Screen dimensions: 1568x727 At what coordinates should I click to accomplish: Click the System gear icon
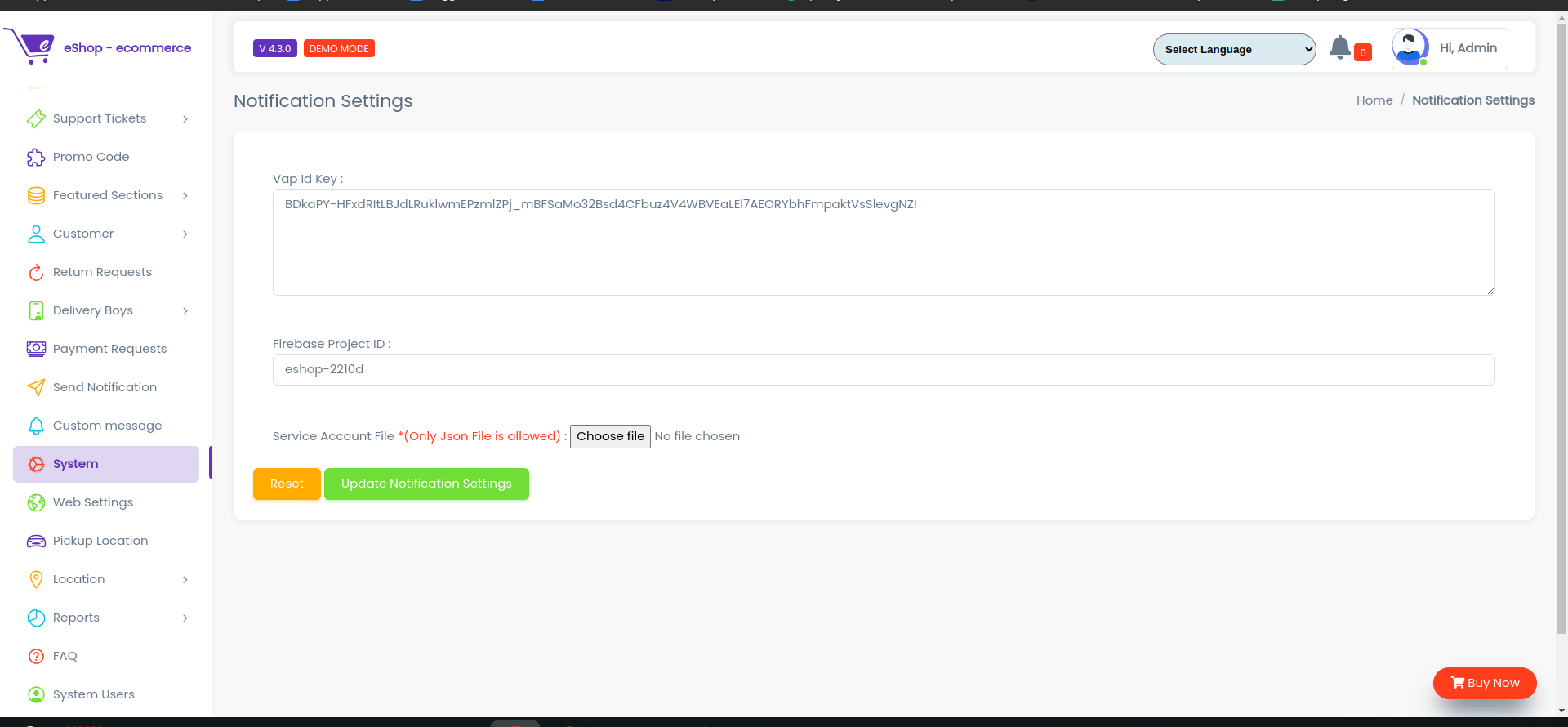pos(36,464)
